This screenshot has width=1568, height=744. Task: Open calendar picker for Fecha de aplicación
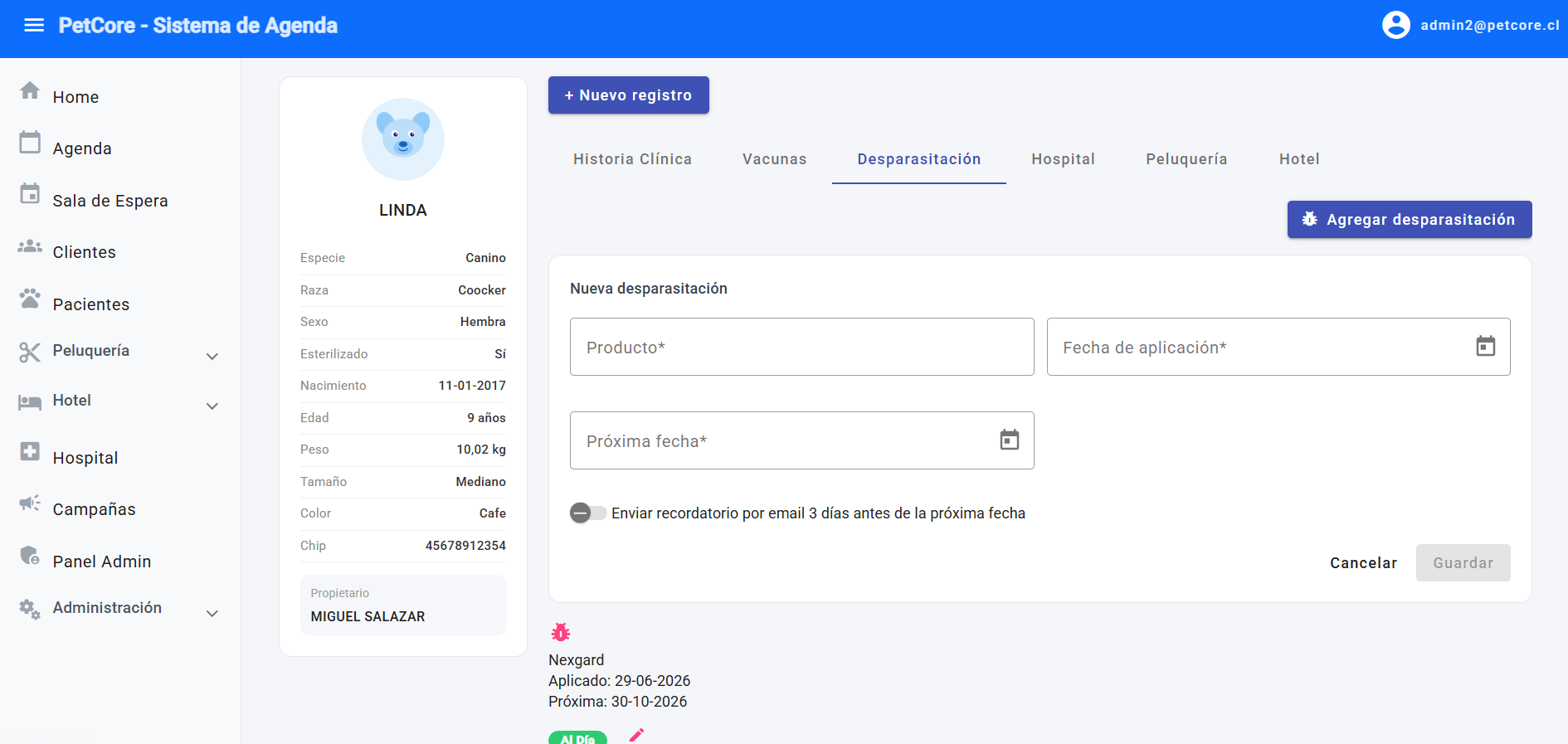pos(1486,346)
